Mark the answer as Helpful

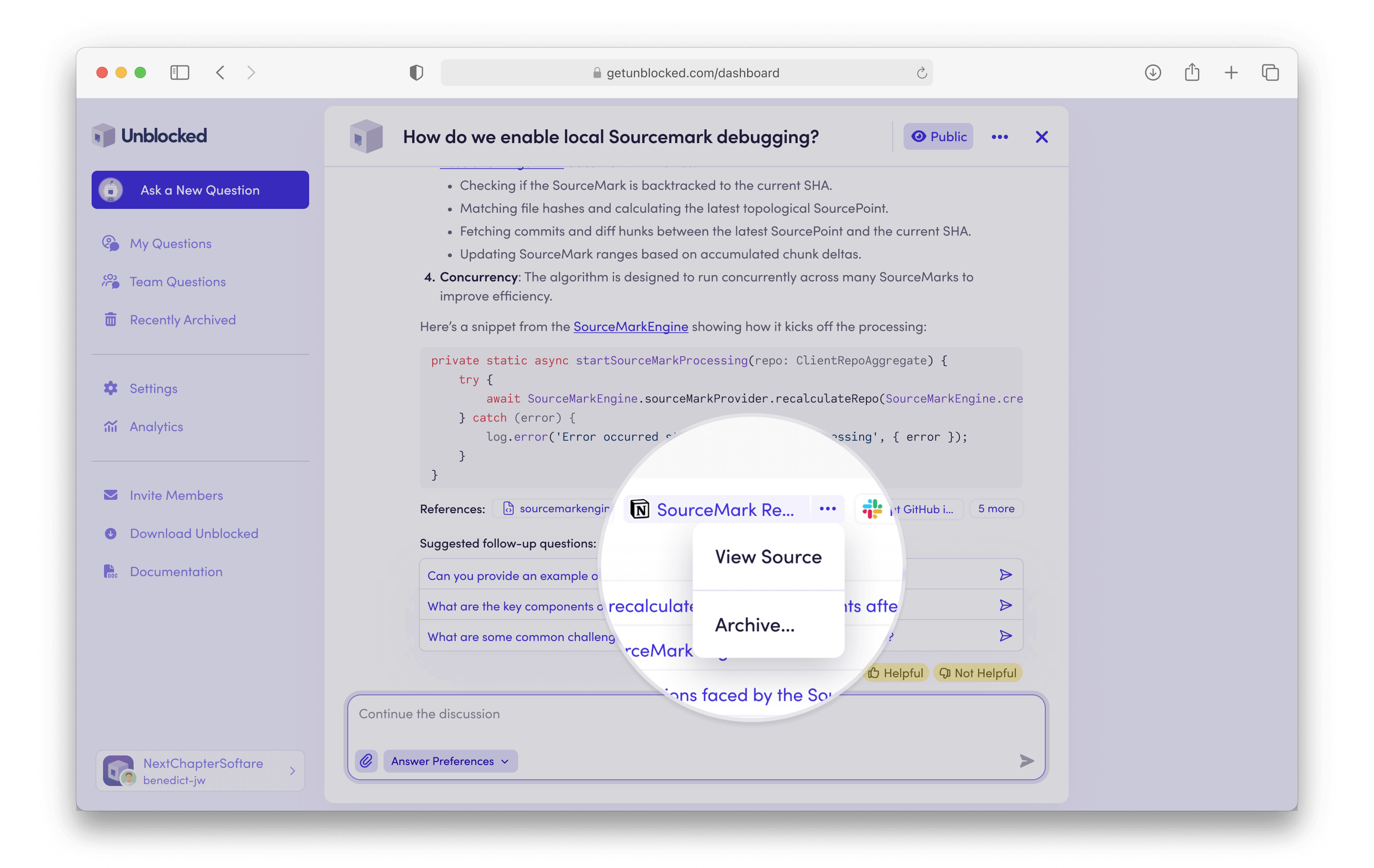point(896,673)
